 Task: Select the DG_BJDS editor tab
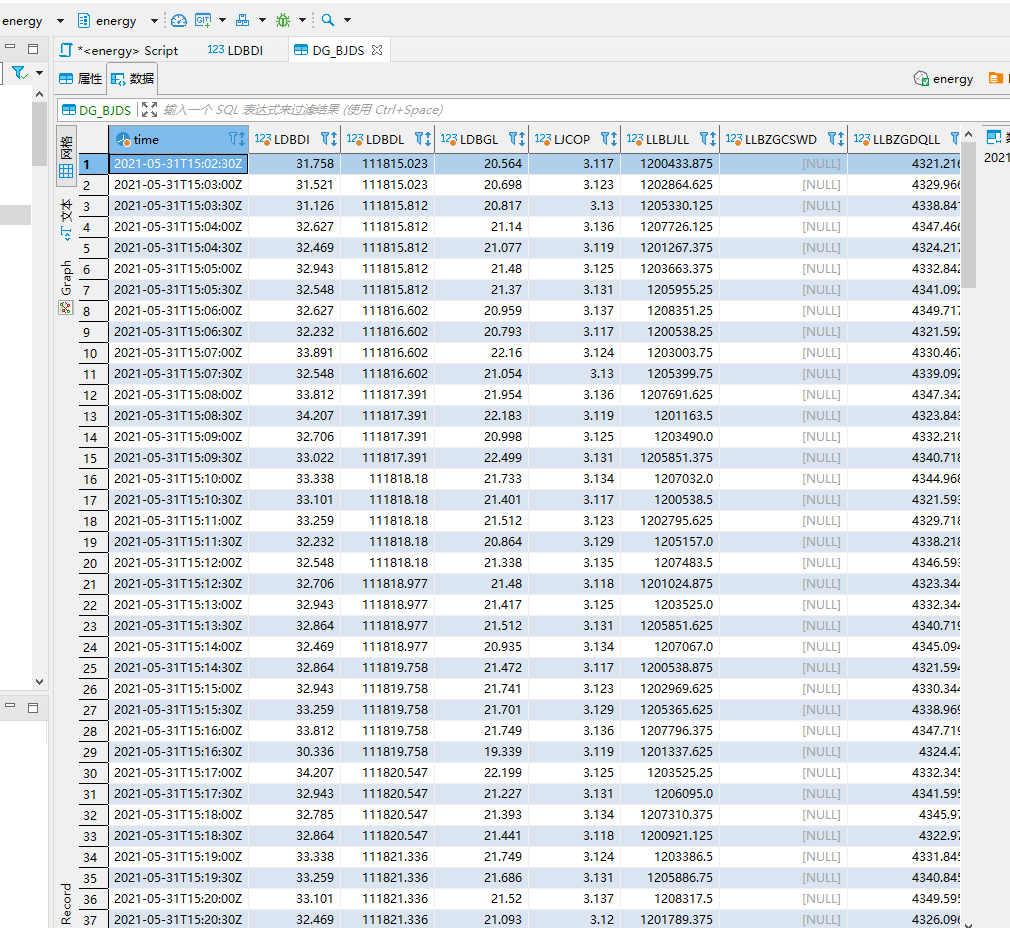(338, 50)
